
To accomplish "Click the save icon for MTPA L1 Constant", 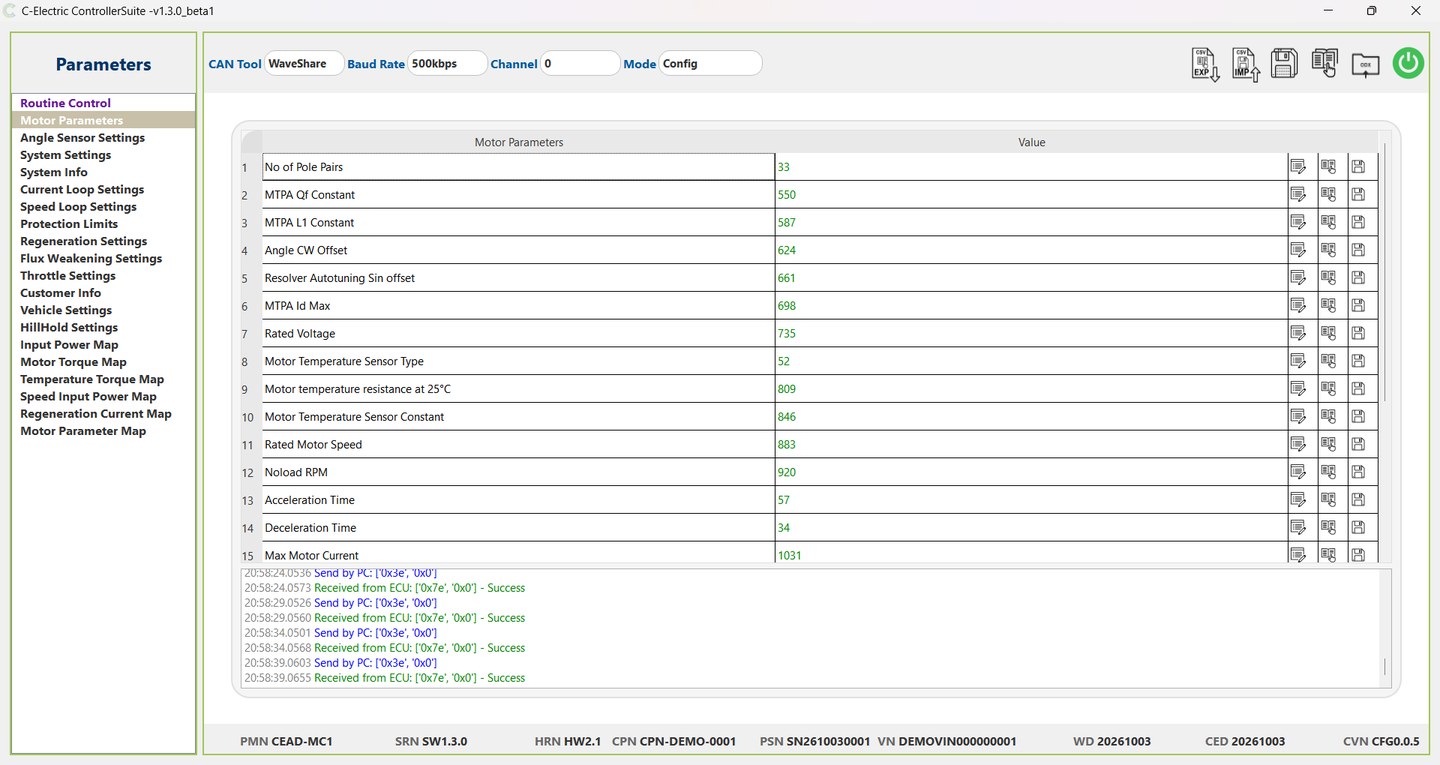I will [x=1357, y=222].
